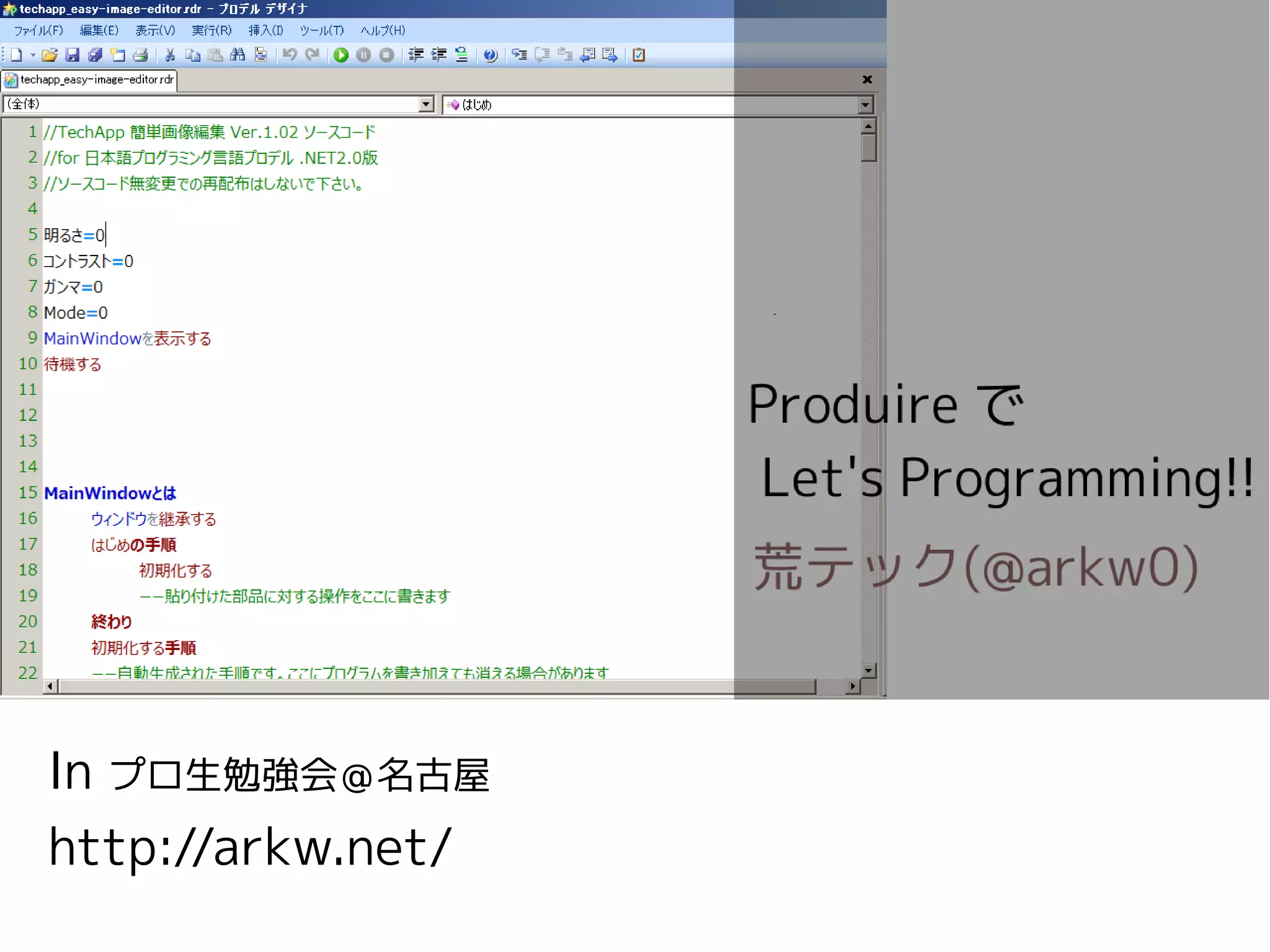Image resolution: width=1270 pixels, height=952 pixels.
Task: Click the vertical scrollbar down arrow
Action: 868,670
